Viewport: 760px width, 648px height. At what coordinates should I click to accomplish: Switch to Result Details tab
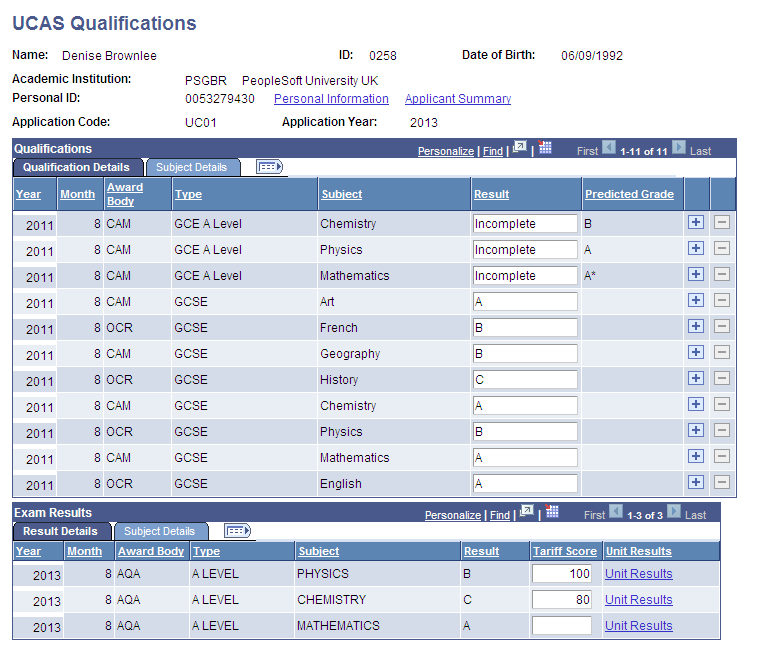tap(61, 531)
